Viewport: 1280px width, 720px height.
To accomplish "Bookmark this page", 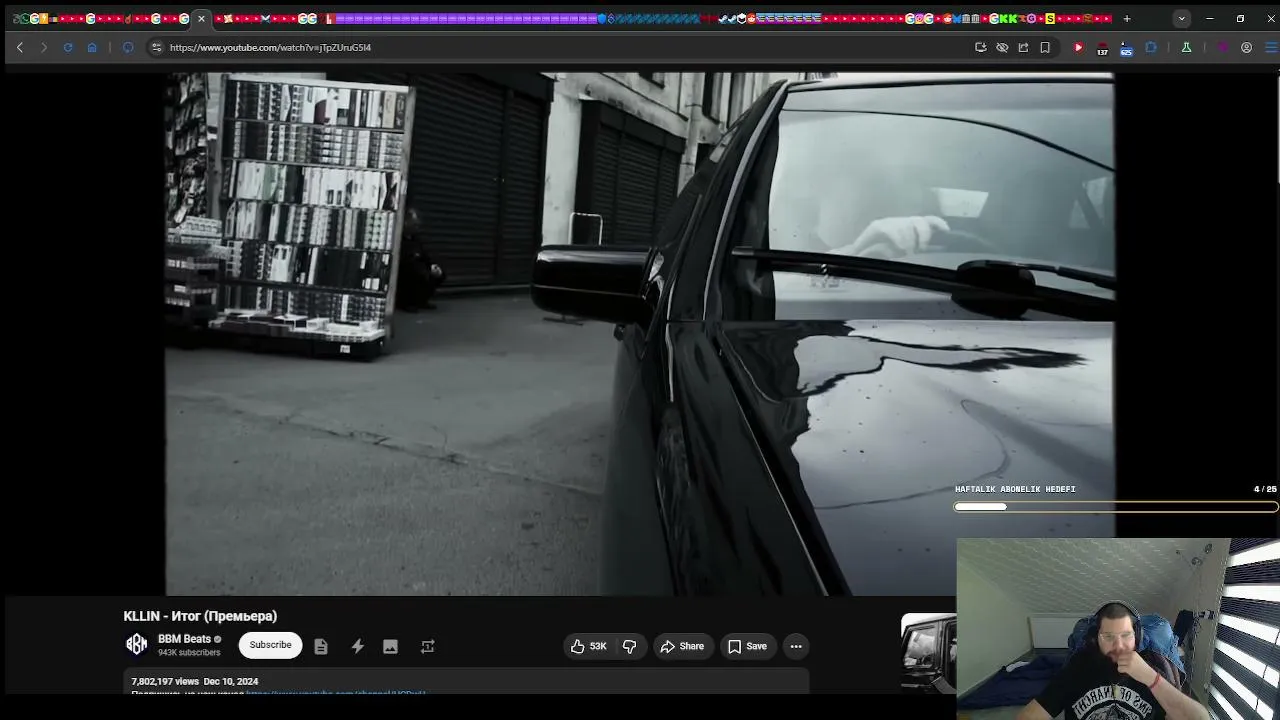I will [1045, 47].
